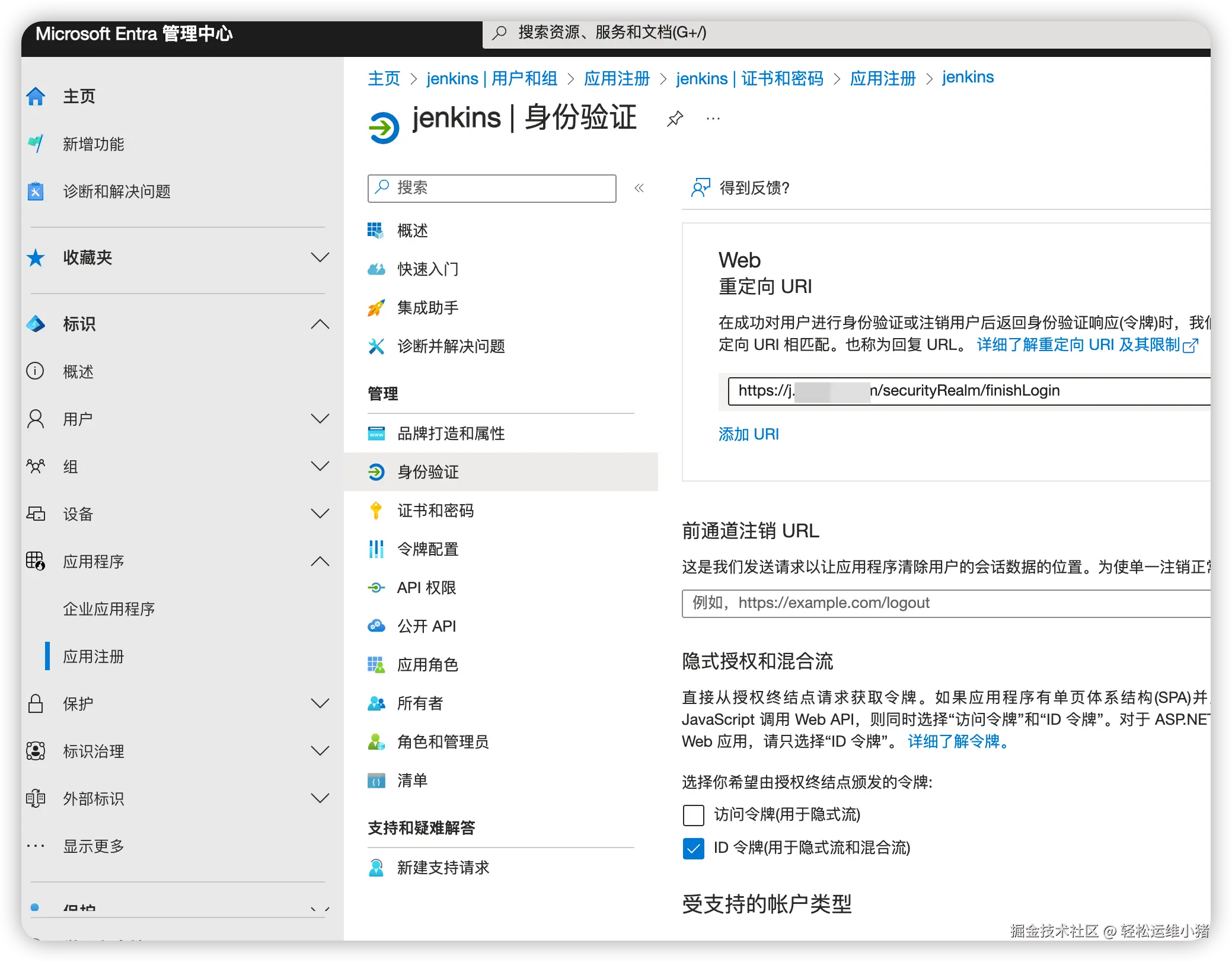The width and height of the screenshot is (1232, 962).
Task: Uncheck the ID 令牌 checkbox
Action: tap(693, 848)
